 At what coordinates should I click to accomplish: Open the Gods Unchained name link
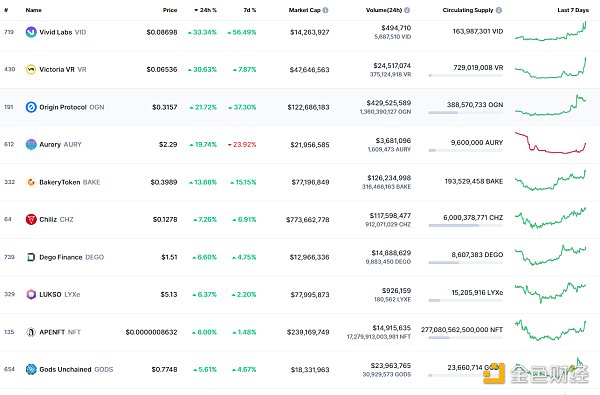(65, 369)
